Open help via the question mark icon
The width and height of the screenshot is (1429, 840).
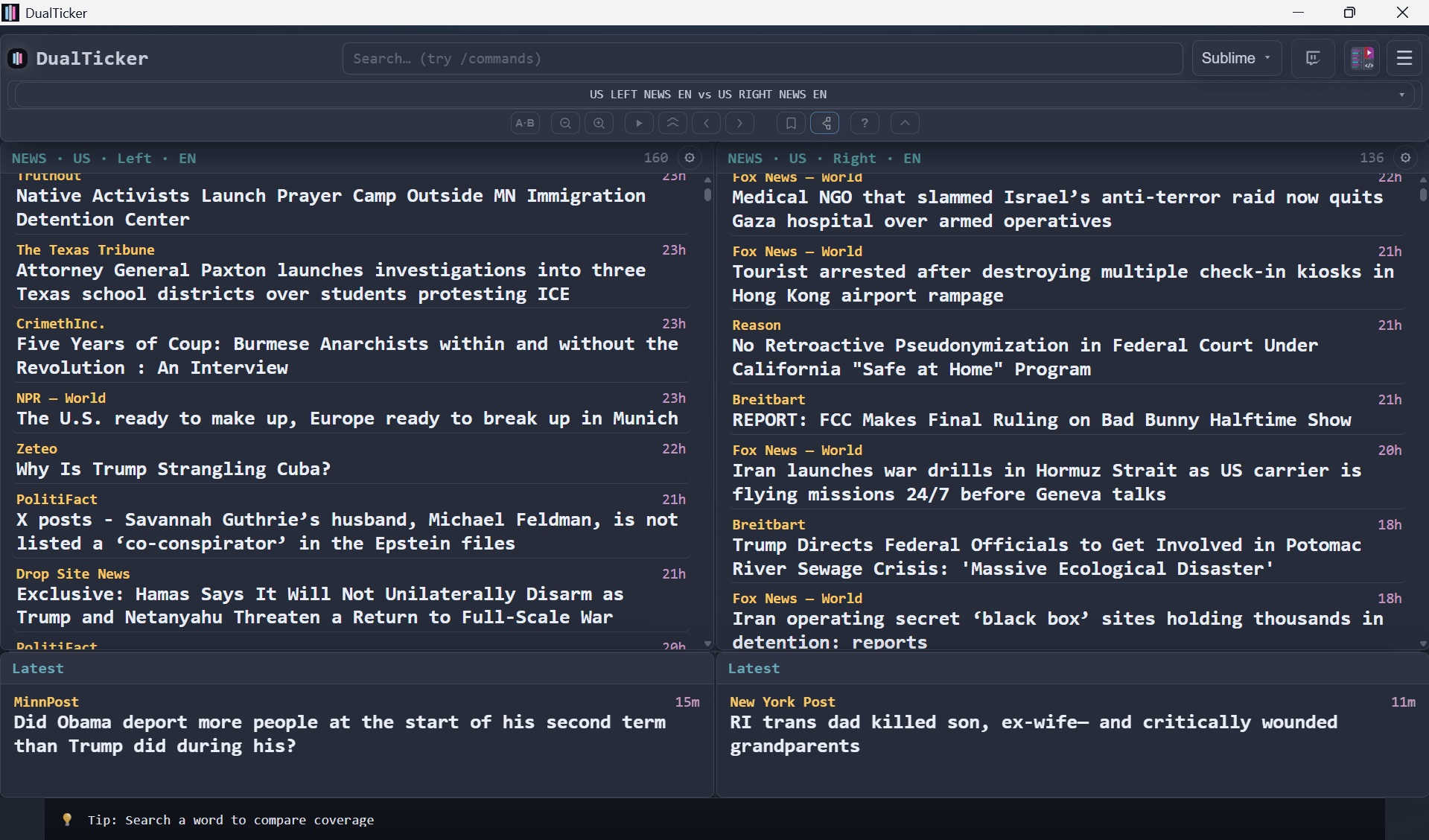tap(864, 123)
